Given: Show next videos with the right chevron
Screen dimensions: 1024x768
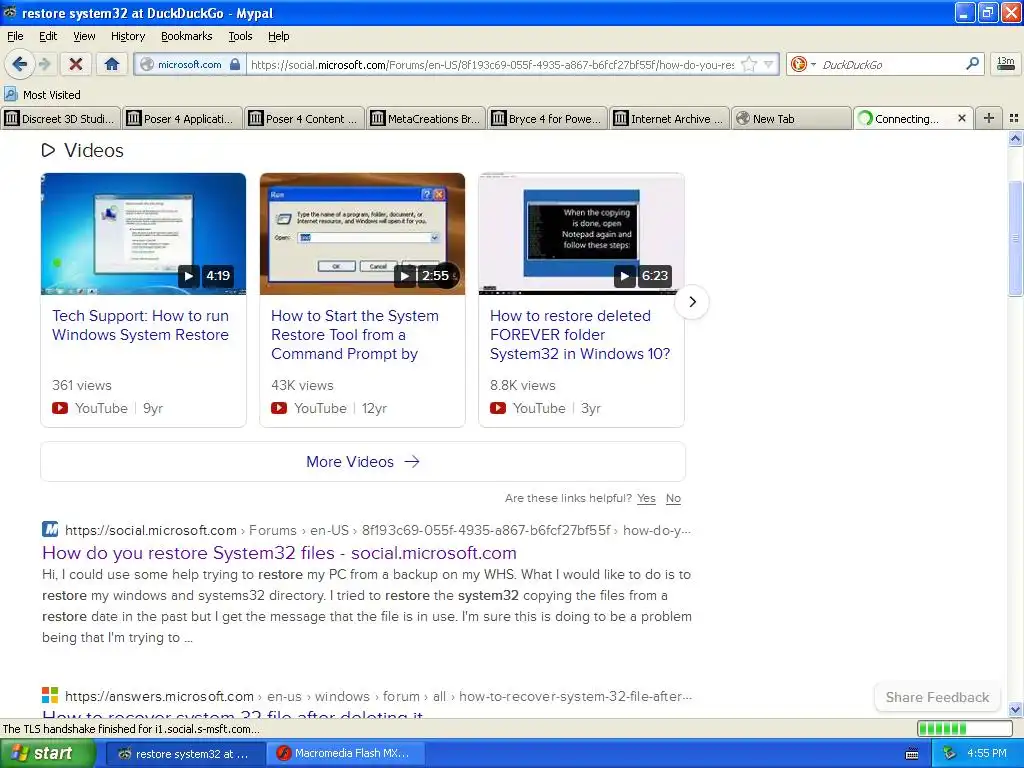Looking at the screenshot, I should click(692, 302).
